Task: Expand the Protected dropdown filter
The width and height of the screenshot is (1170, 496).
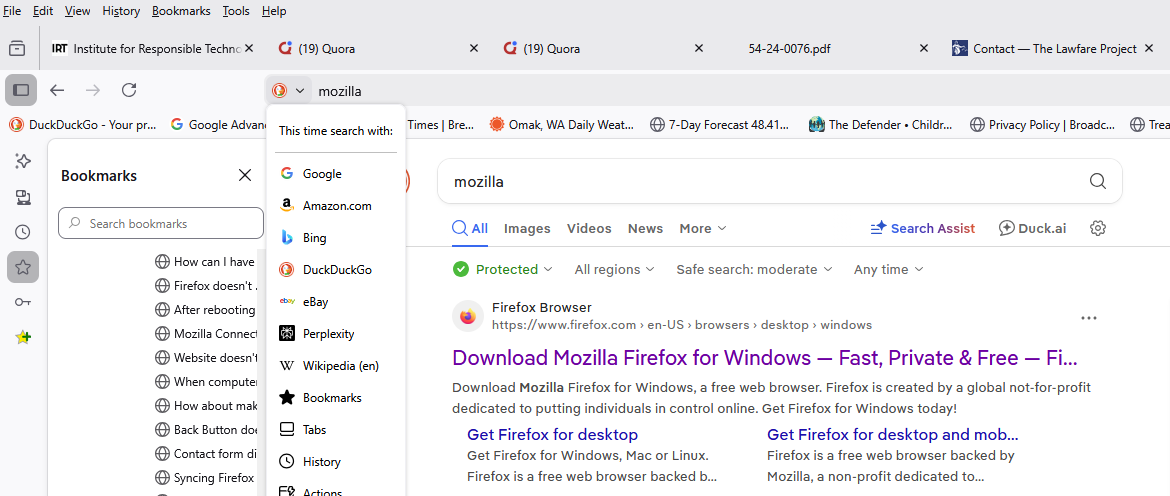Action: tap(503, 269)
